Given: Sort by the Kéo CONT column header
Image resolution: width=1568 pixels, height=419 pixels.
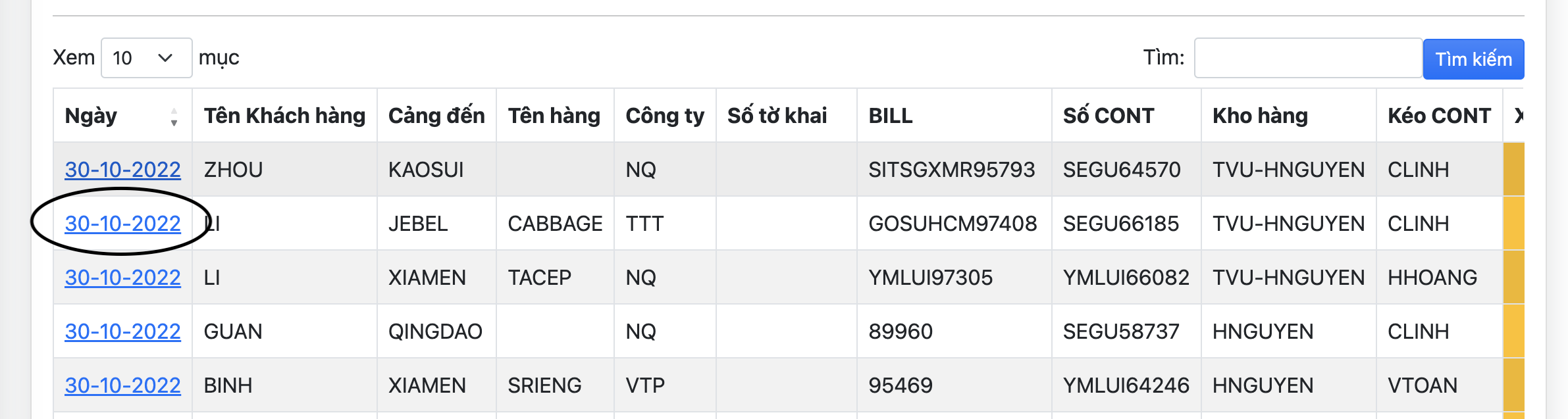Looking at the screenshot, I should coord(1439,116).
